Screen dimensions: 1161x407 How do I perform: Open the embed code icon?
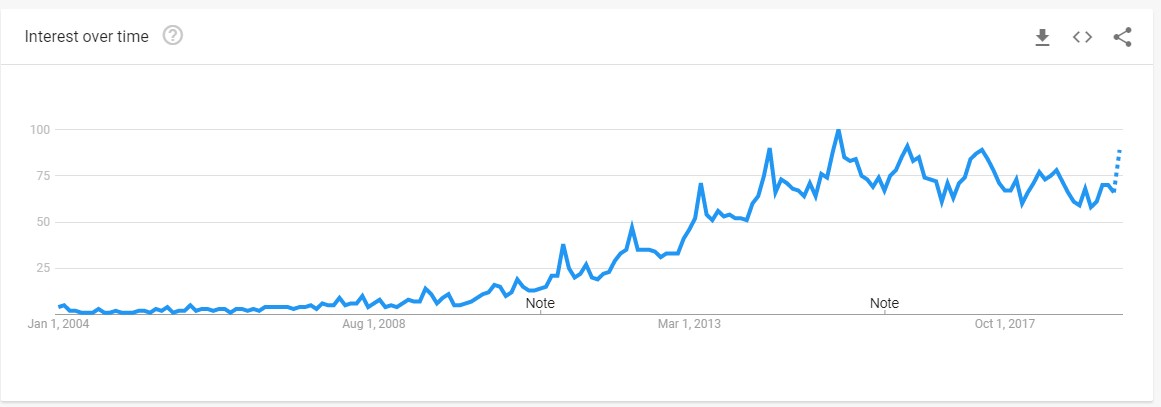coord(1083,37)
